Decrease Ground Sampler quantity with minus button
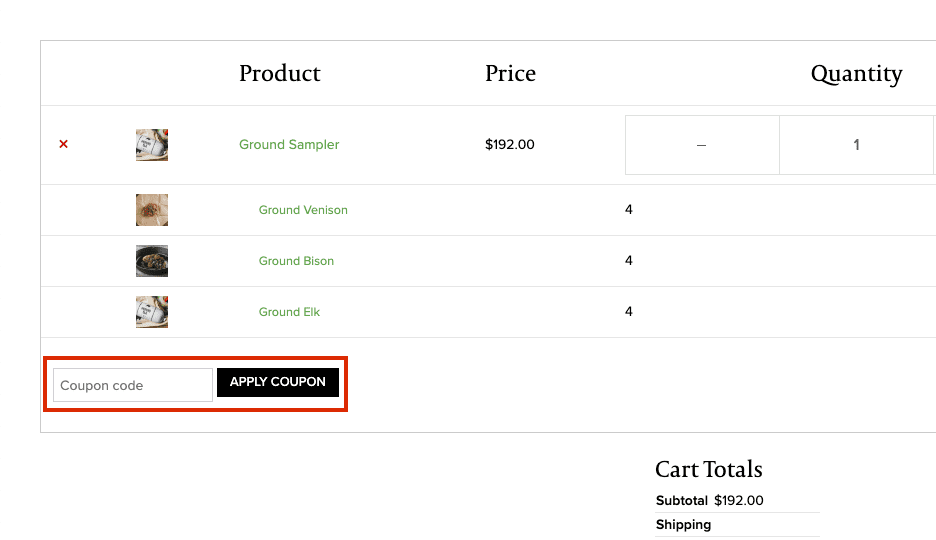The height and width of the screenshot is (540, 936). coord(702,145)
